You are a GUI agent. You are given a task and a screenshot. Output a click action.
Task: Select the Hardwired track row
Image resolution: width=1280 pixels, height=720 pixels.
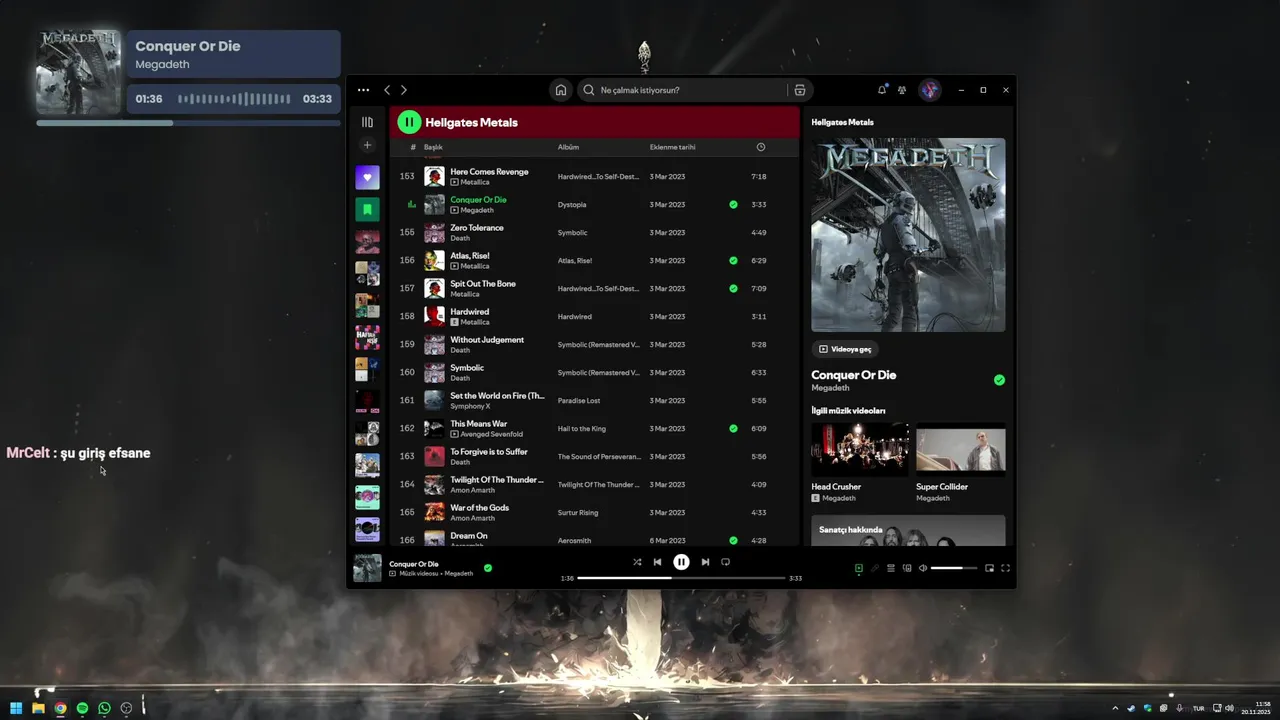(594, 316)
